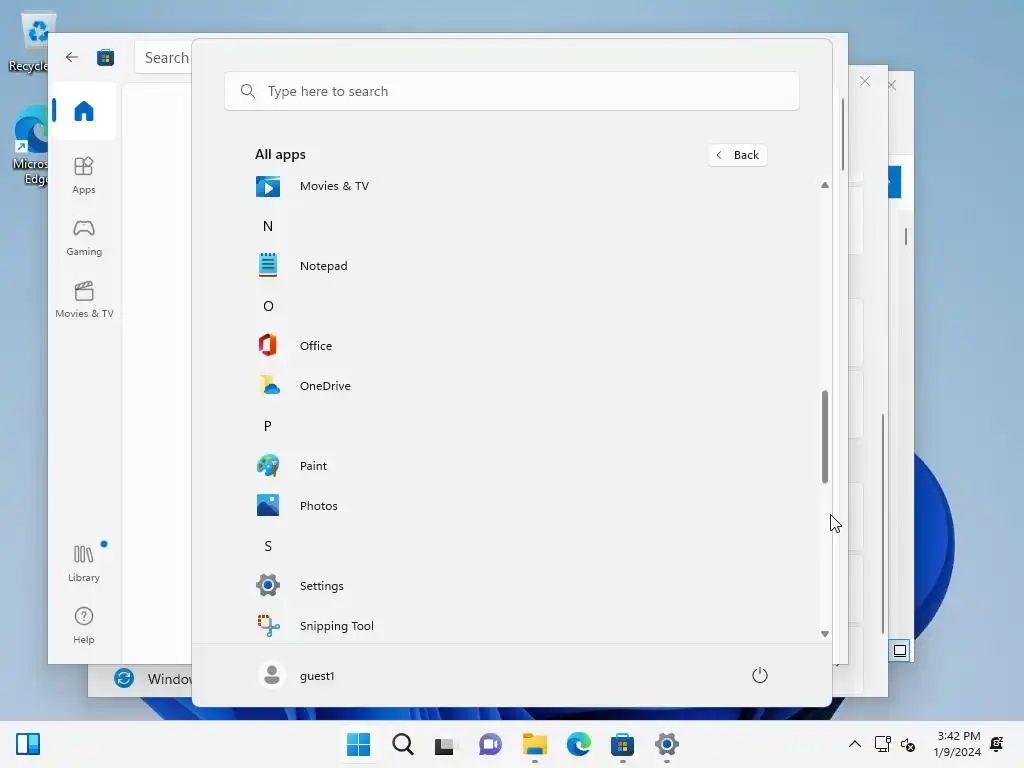Open the Photos app icon

268,505
